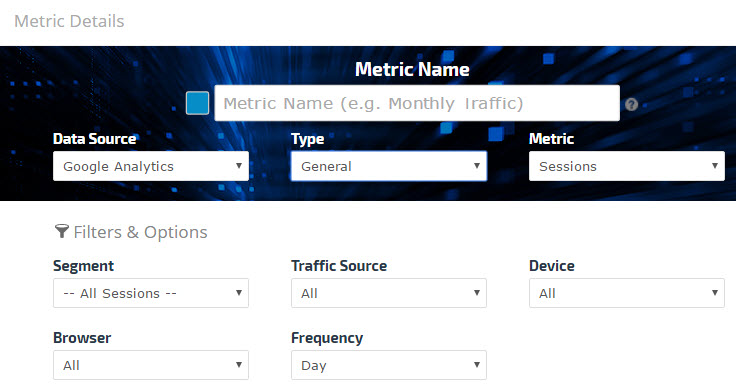The width and height of the screenshot is (736, 389).
Task: Open the Metric dropdown showing Sessions
Action: pos(627,166)
